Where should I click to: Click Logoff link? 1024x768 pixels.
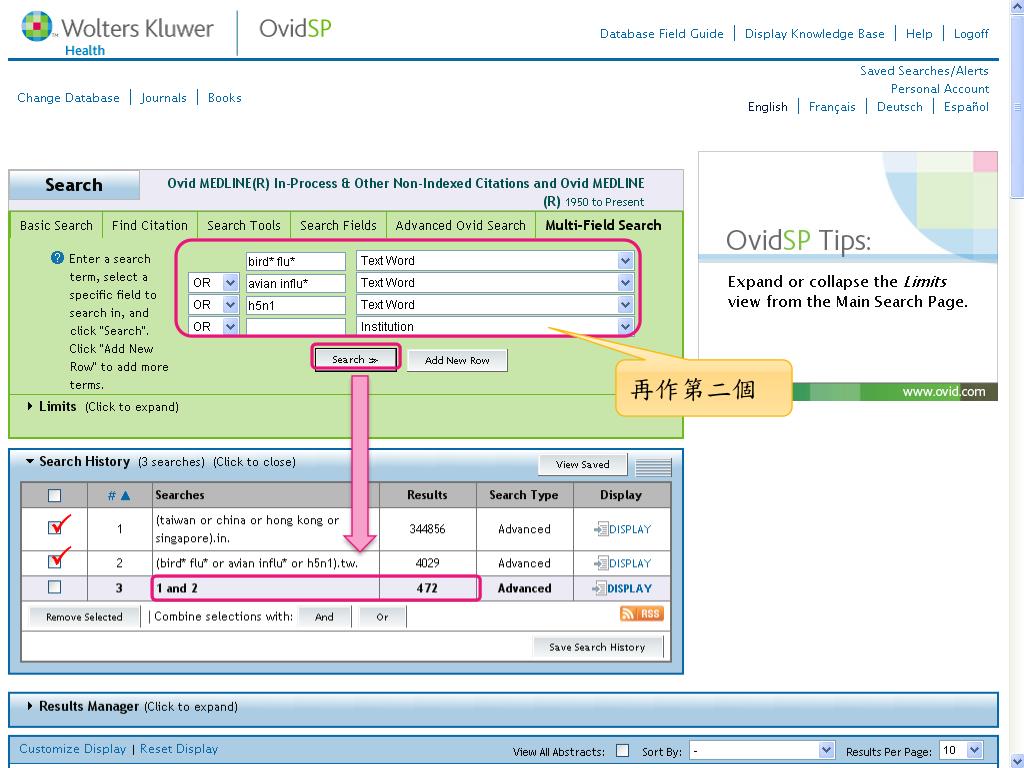(x=971, y=34)
